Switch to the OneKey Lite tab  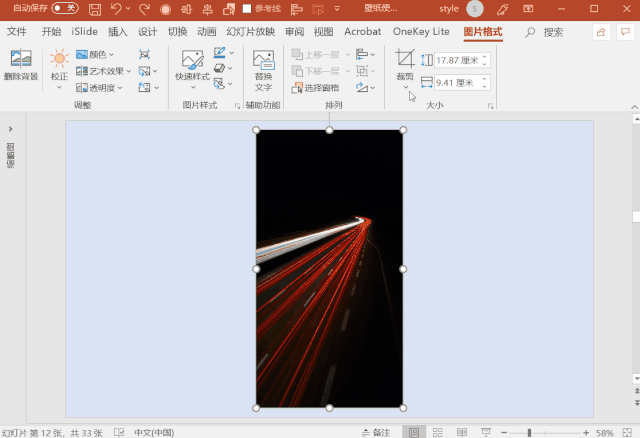pyautogui.click(x=421, y=32)
